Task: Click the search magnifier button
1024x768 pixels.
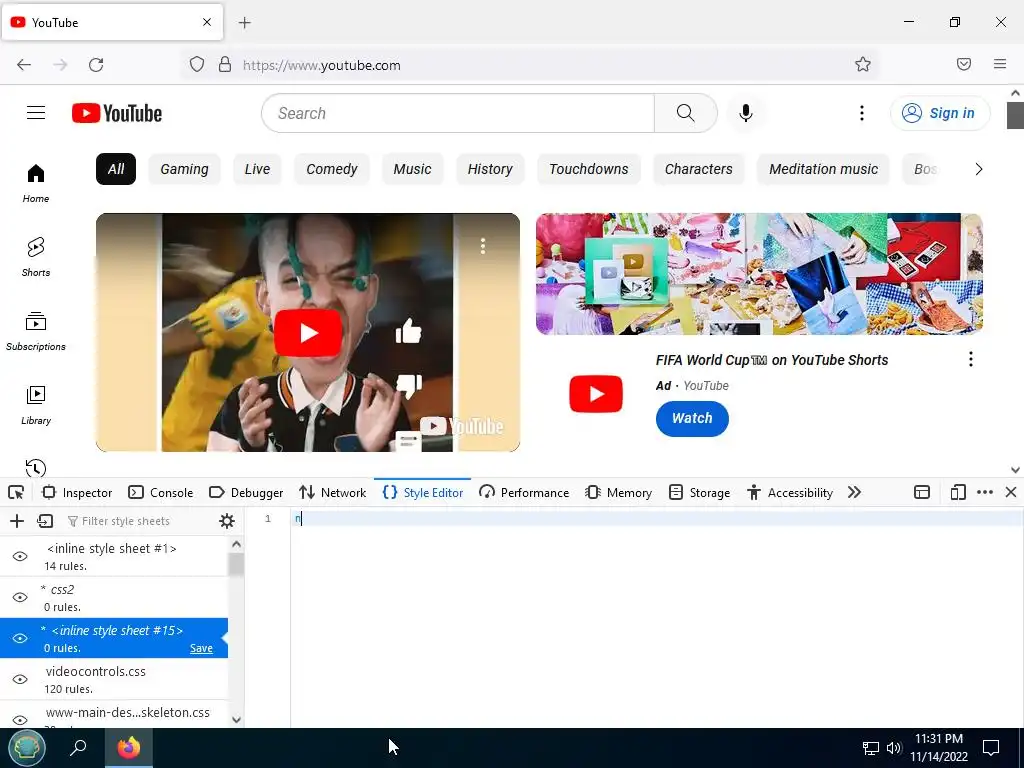Action: tap(686, 113)
